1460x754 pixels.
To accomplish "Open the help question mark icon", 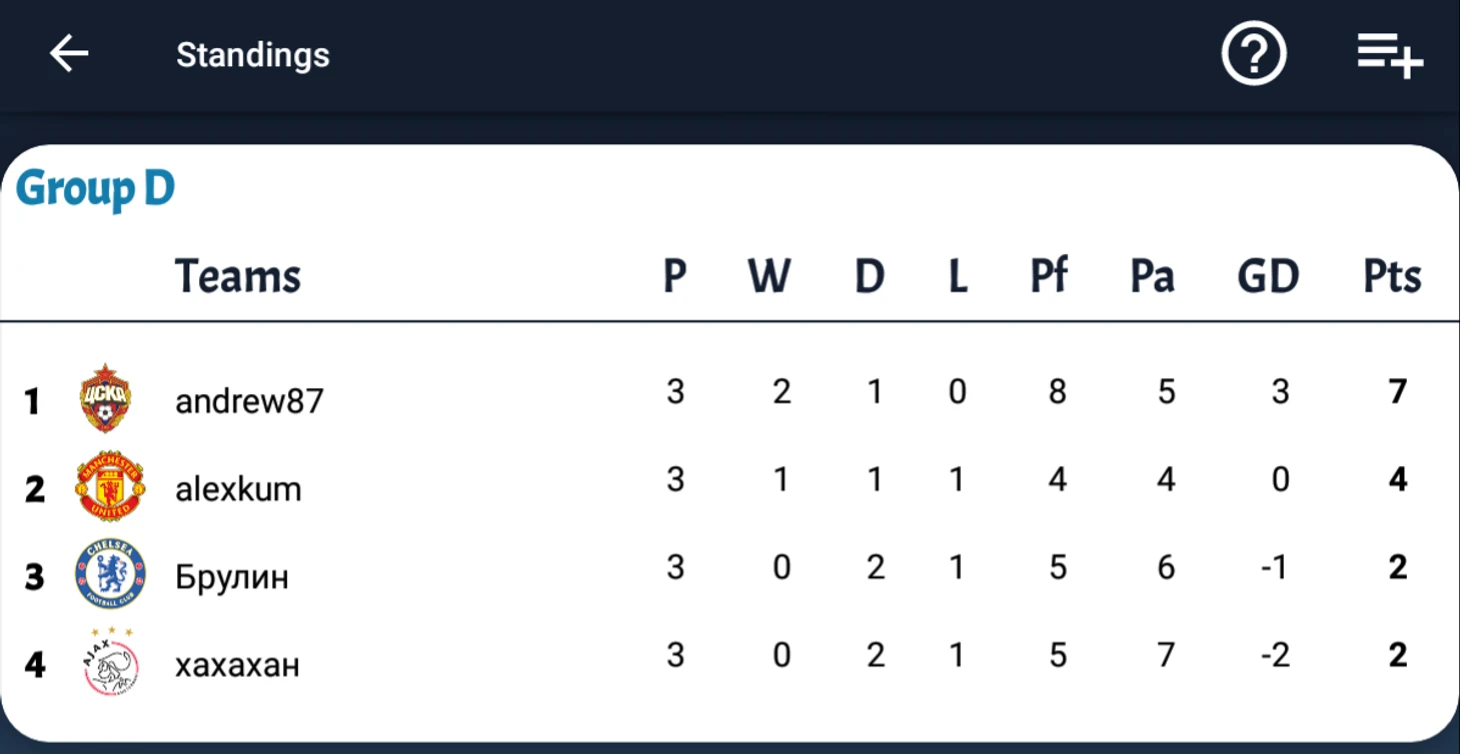I will point(1254,54).
